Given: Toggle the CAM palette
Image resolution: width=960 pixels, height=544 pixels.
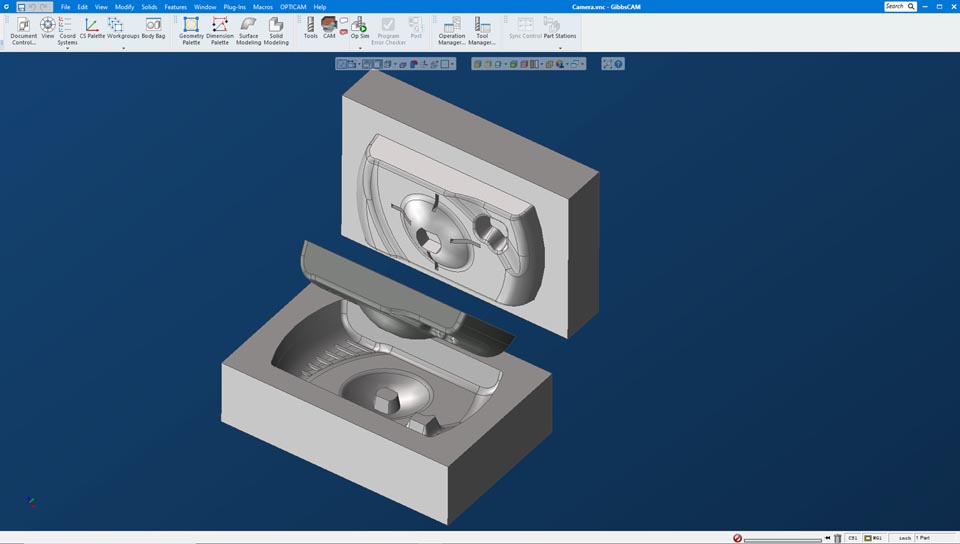Looking at the screenshot, I should (329, 28).
